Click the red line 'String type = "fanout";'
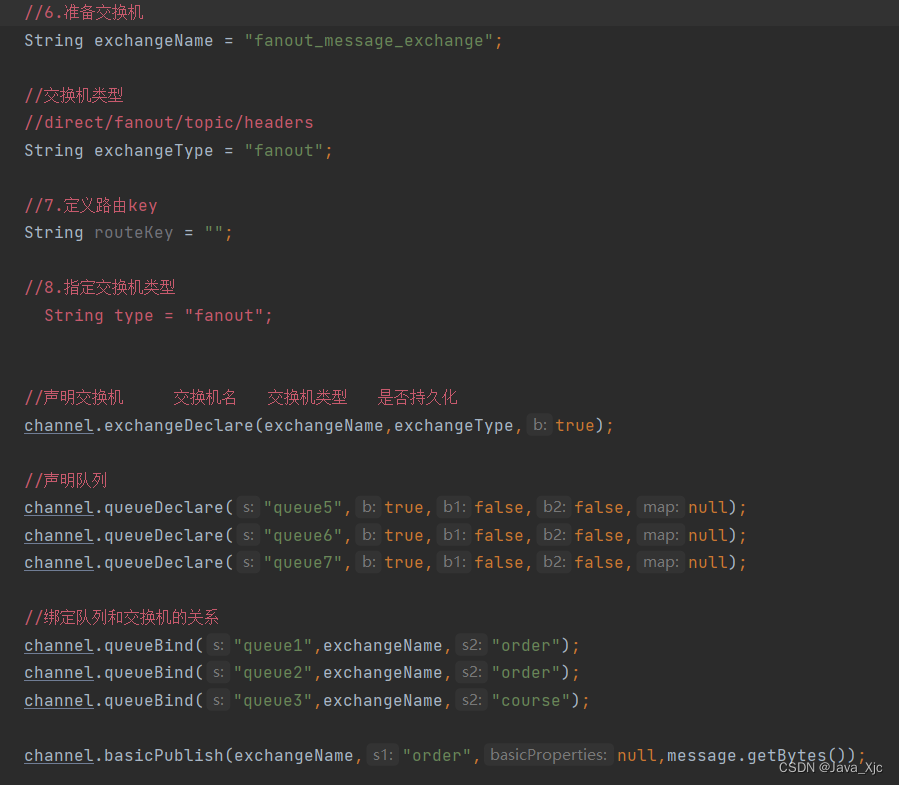Viewport: 899px width, 785px height. coord(158,315)
